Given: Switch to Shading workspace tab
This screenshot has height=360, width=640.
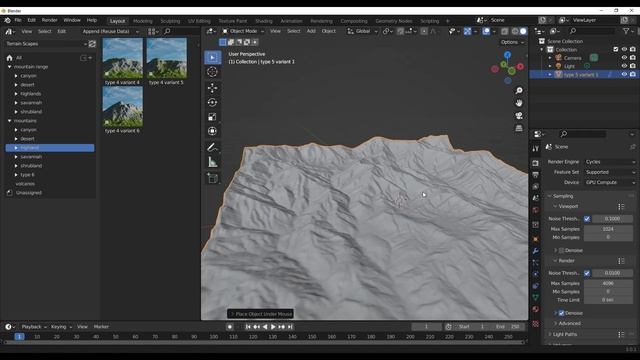Looking at the screenshot, I should 264,21.
